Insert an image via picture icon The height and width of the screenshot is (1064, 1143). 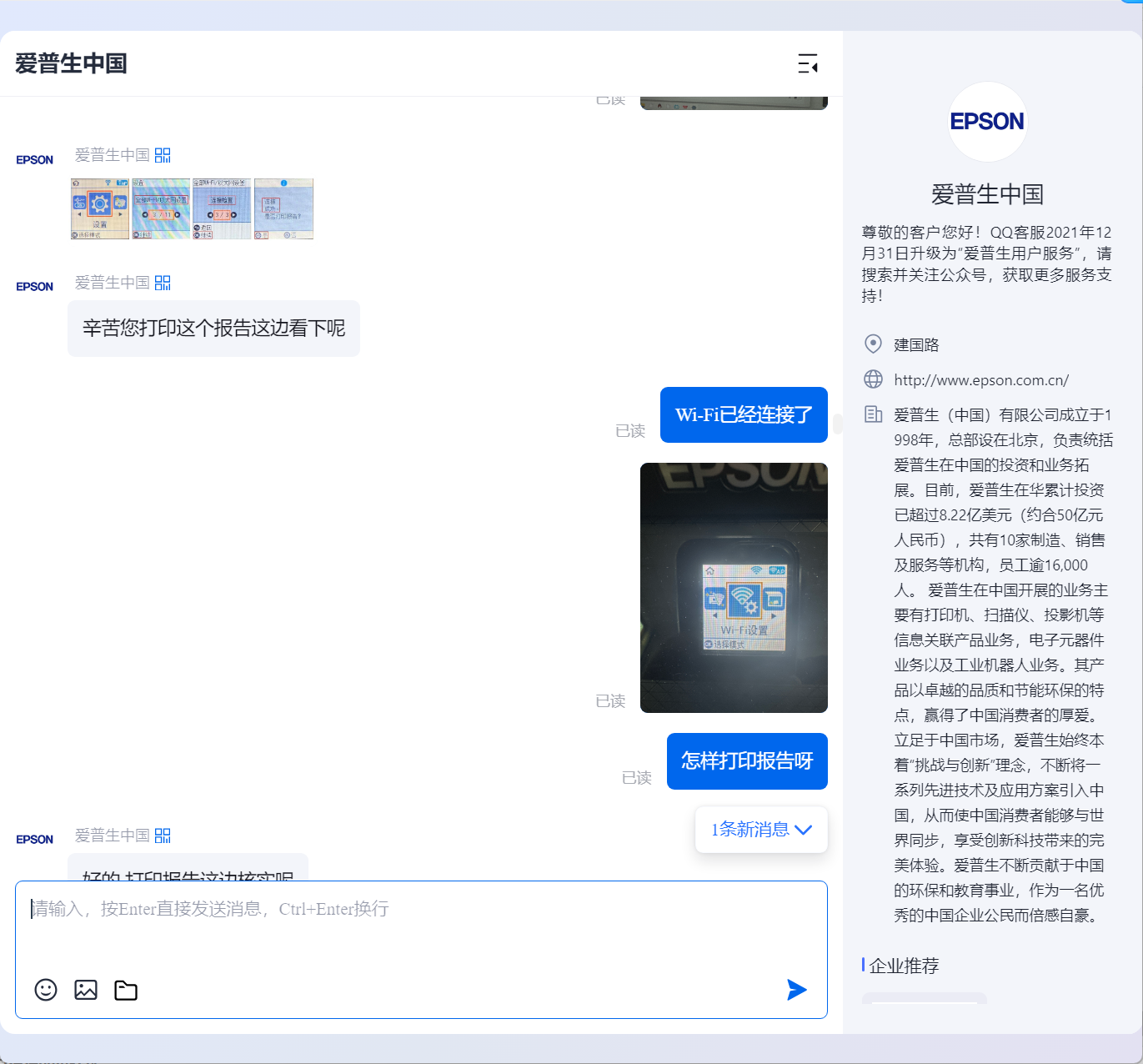click(86, 990)
